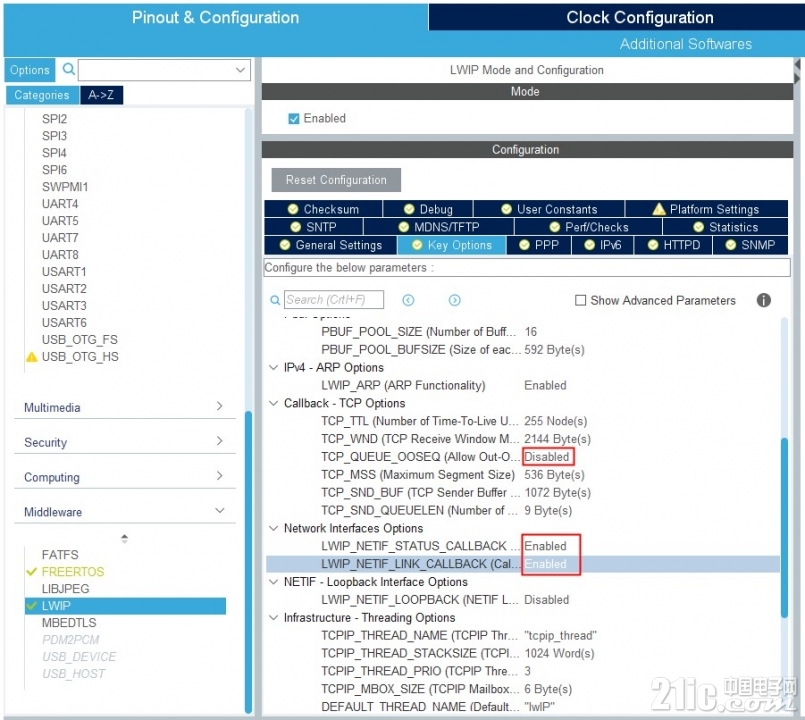Image resolution: width=805 pixels, height=720 pixels.
Task: Open the PPP tab
Action: pyautogui.click(x=539, y=245)
